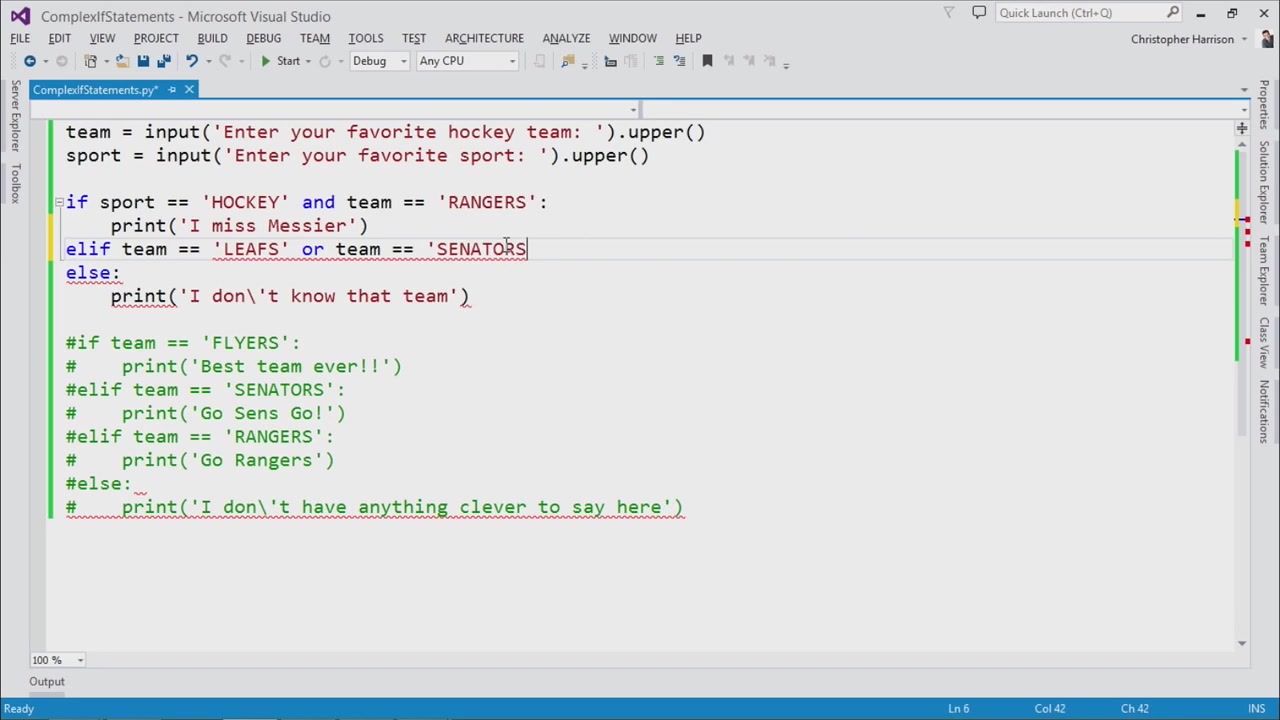Click the Find in Files toolbar icon
The image size is (1280, 720).
(568, 61)
